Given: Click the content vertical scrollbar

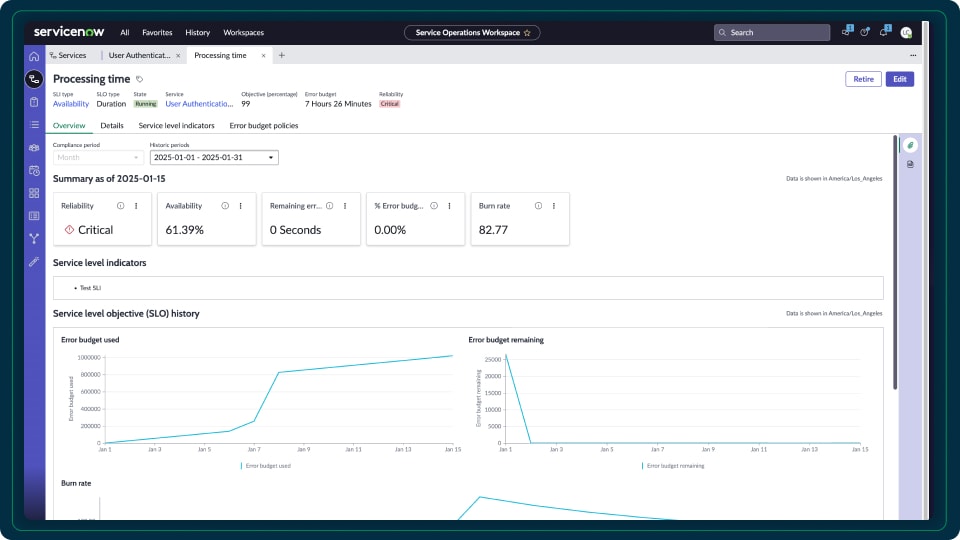Looking at the screenshot, I should 895,263.
